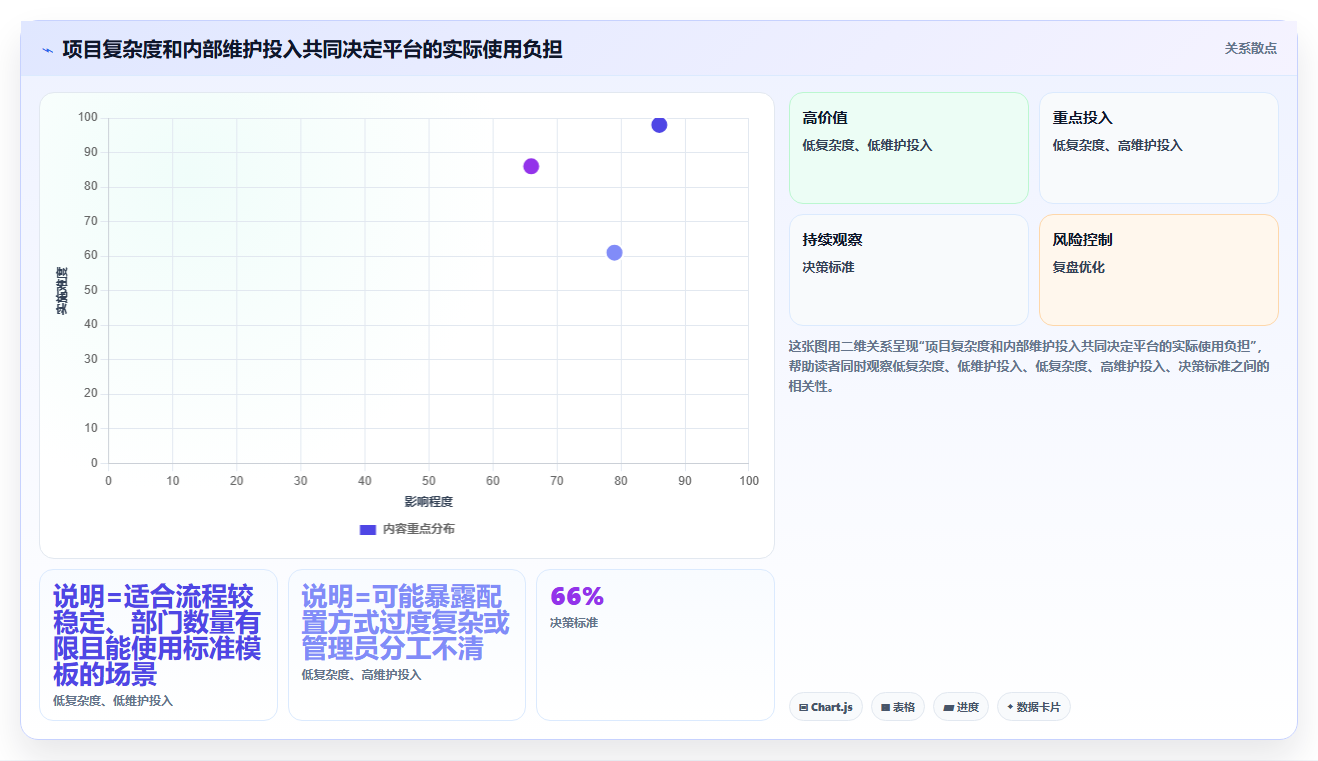1318x761 pixels.
Task: Click 复盘优化 in the 风险控制 card
Action: click(1078, 267)
